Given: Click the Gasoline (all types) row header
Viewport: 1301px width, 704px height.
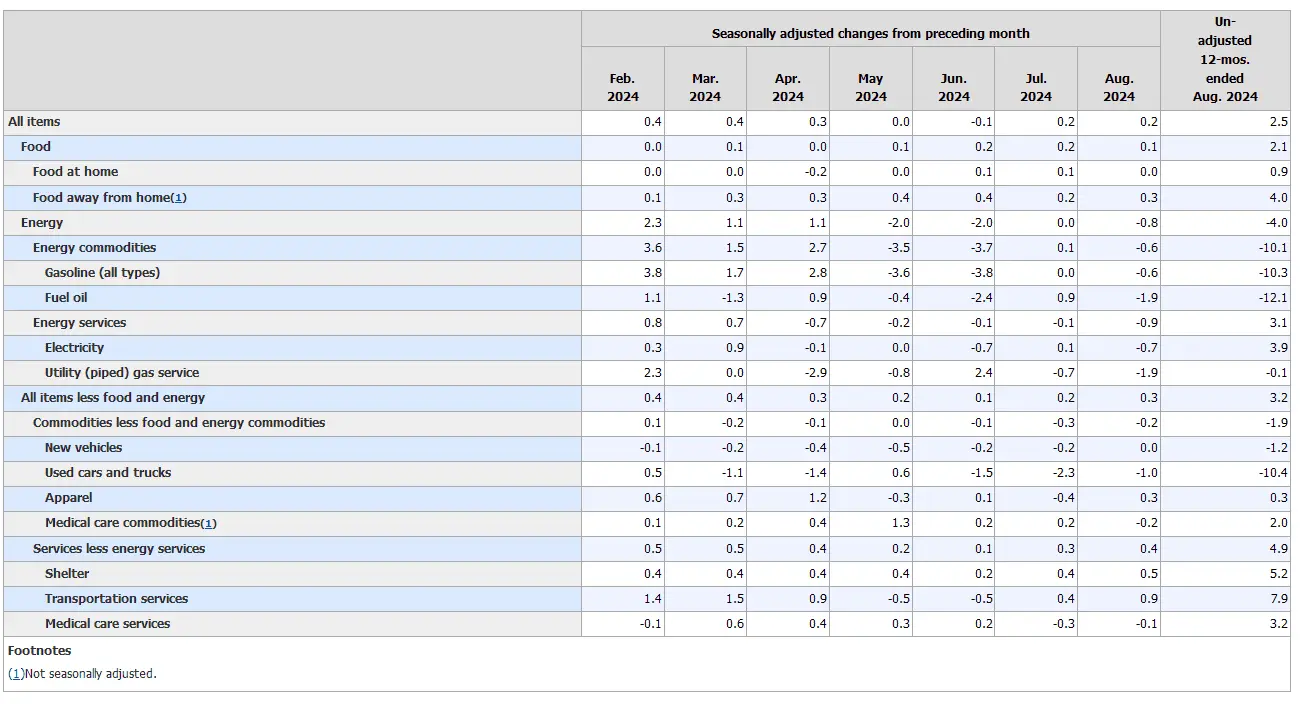Looking at the screenshot, I should (x=102, y=273).
